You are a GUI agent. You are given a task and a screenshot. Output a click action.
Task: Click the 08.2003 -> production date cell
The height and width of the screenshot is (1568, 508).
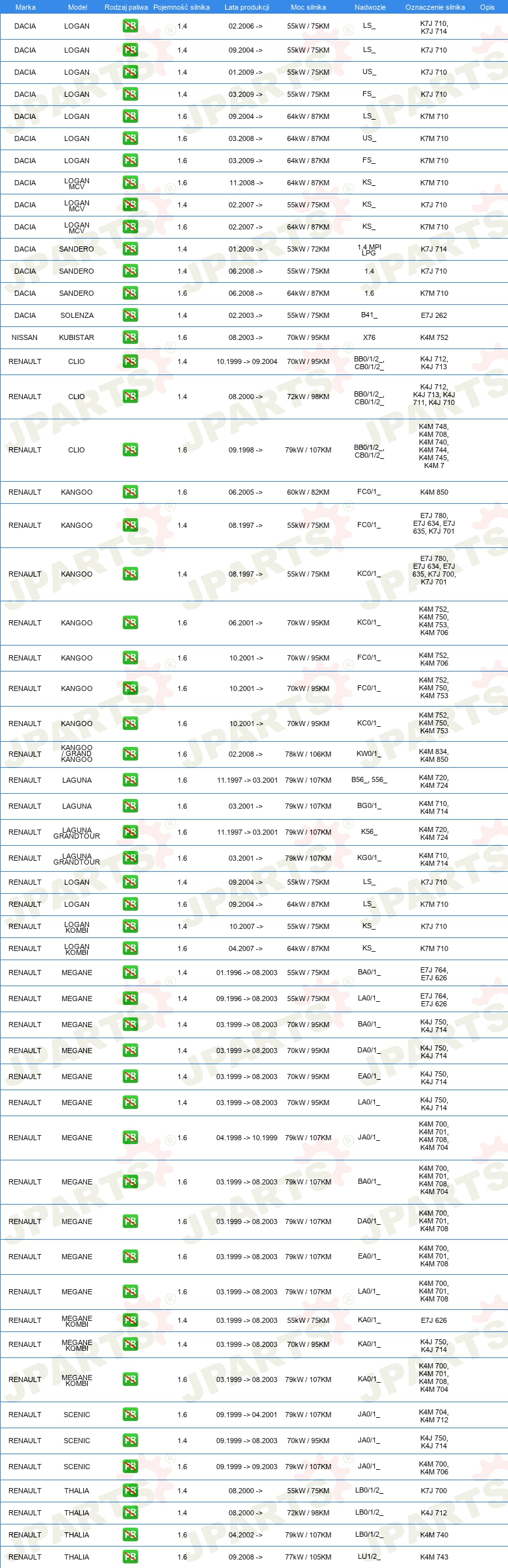coord(246,337)
